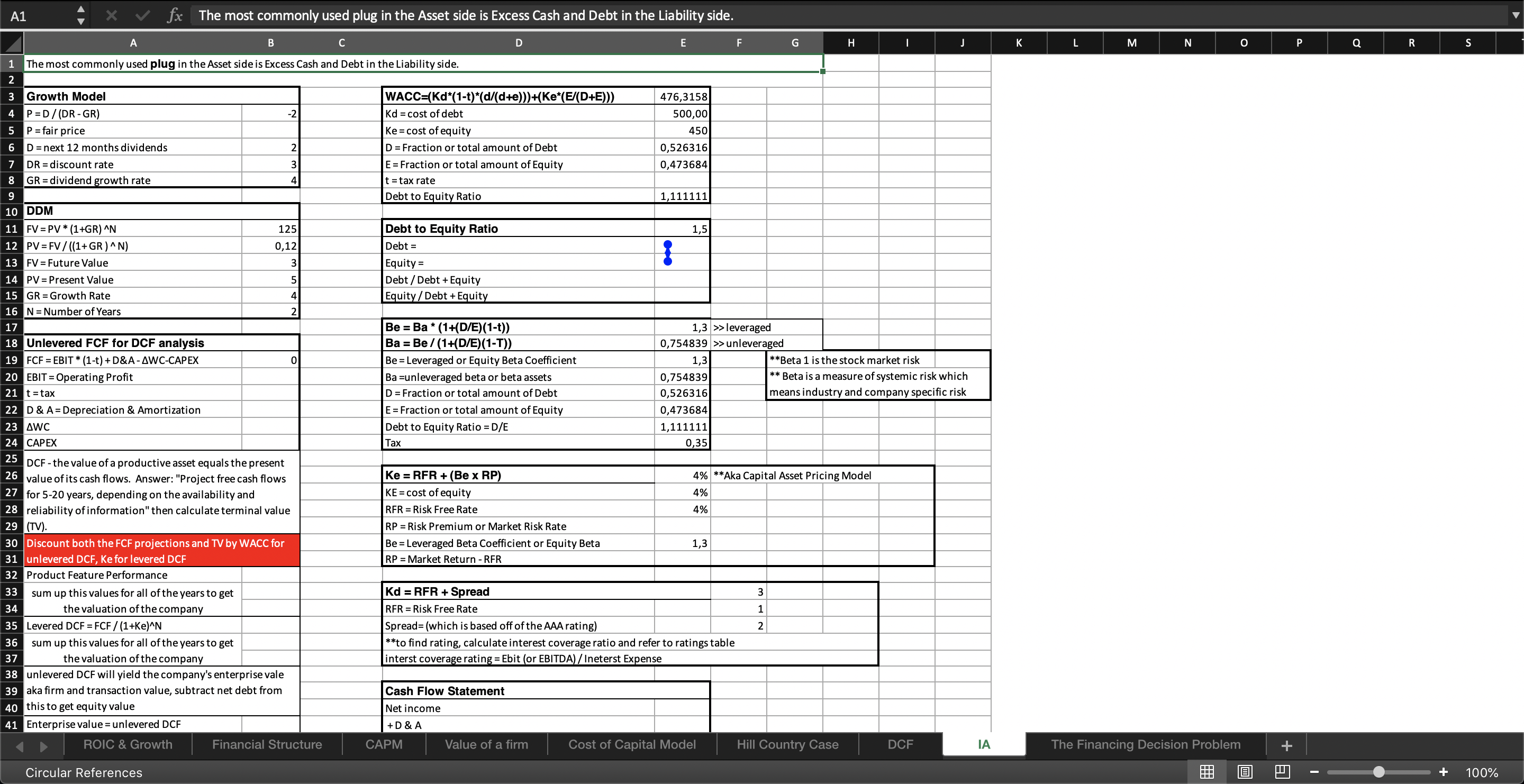Open the Hill Country Case sheet
Screen dimensions: 1524x784
(x=787, y=744)
